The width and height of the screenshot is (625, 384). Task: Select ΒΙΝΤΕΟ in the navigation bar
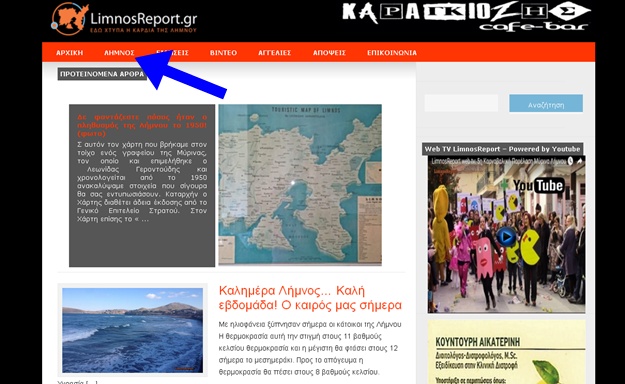[223, 53]
